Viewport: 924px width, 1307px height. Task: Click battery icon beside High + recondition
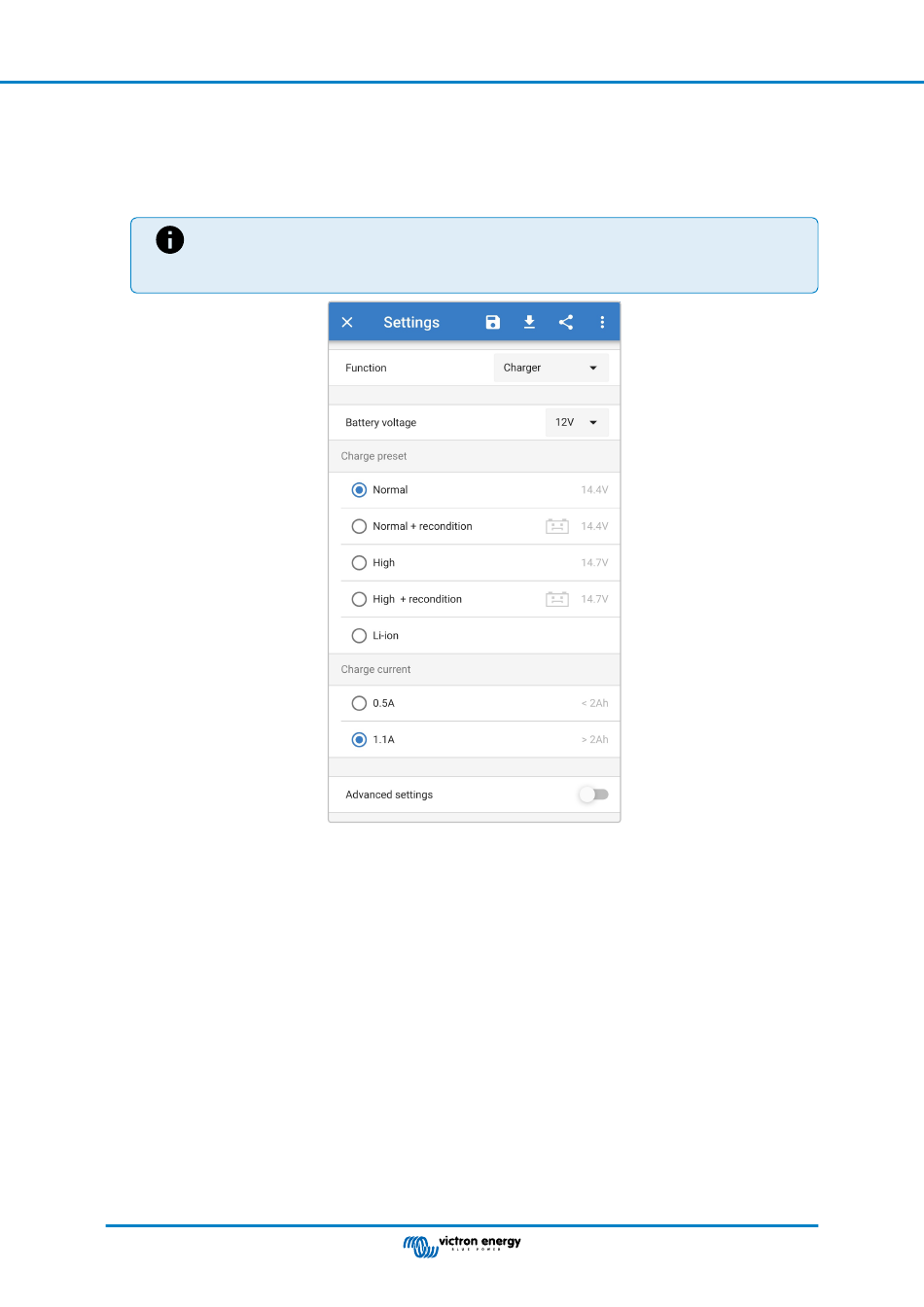[x=557, y=599]
